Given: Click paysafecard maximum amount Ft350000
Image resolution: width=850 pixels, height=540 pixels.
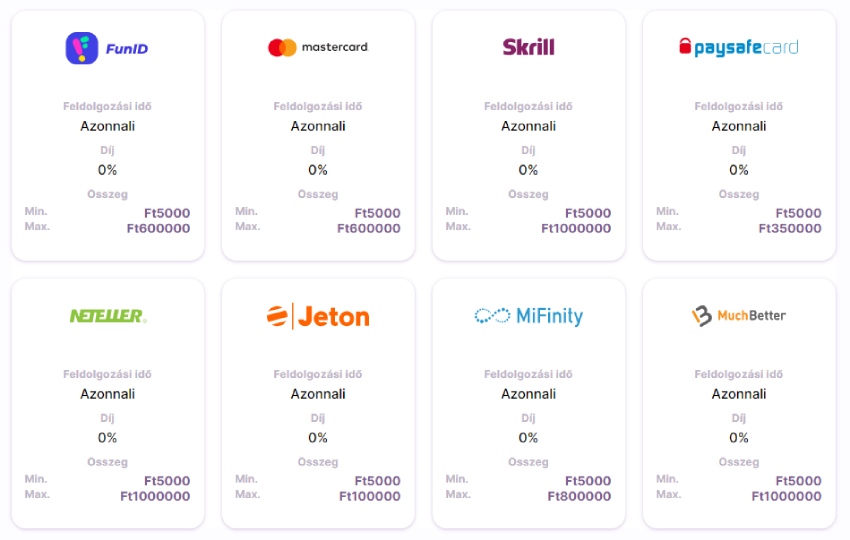Looking at the screenshot, I should pyautogui.click(x=790, y=228).
